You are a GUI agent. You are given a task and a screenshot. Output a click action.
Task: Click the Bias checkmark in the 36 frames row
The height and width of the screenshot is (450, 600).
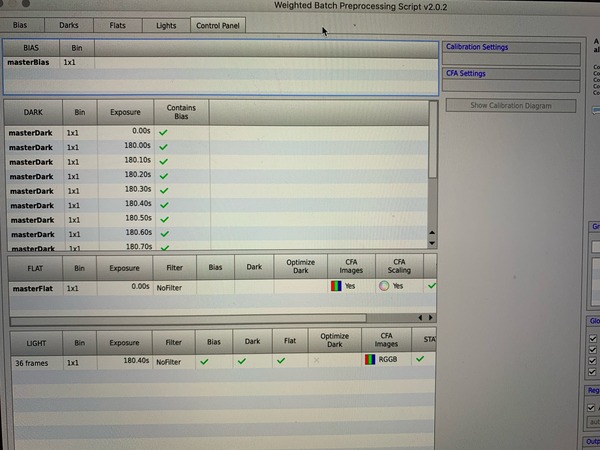(204, 361)
